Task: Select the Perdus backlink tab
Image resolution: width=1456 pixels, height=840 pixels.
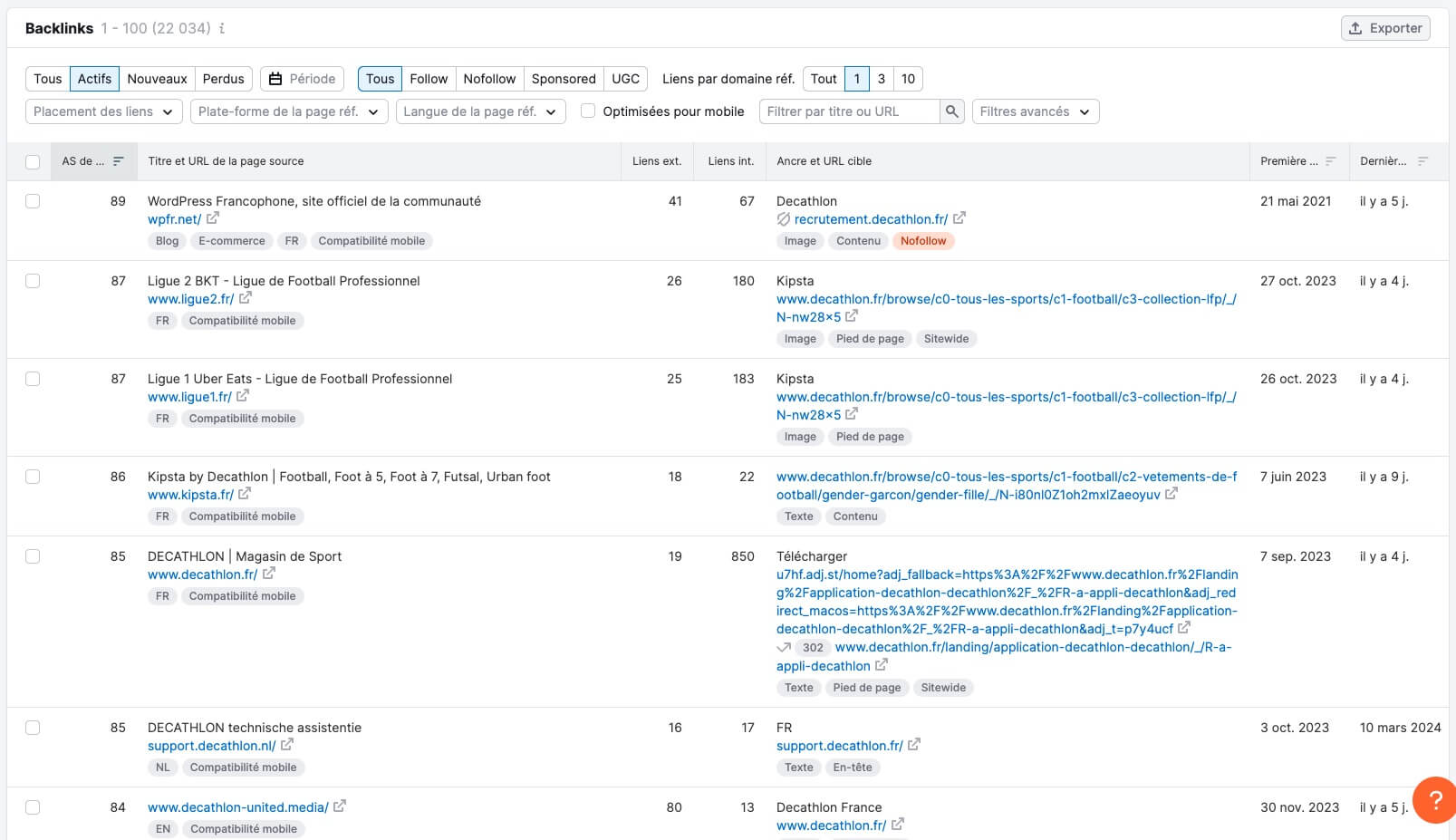Action: coord(224,79)
